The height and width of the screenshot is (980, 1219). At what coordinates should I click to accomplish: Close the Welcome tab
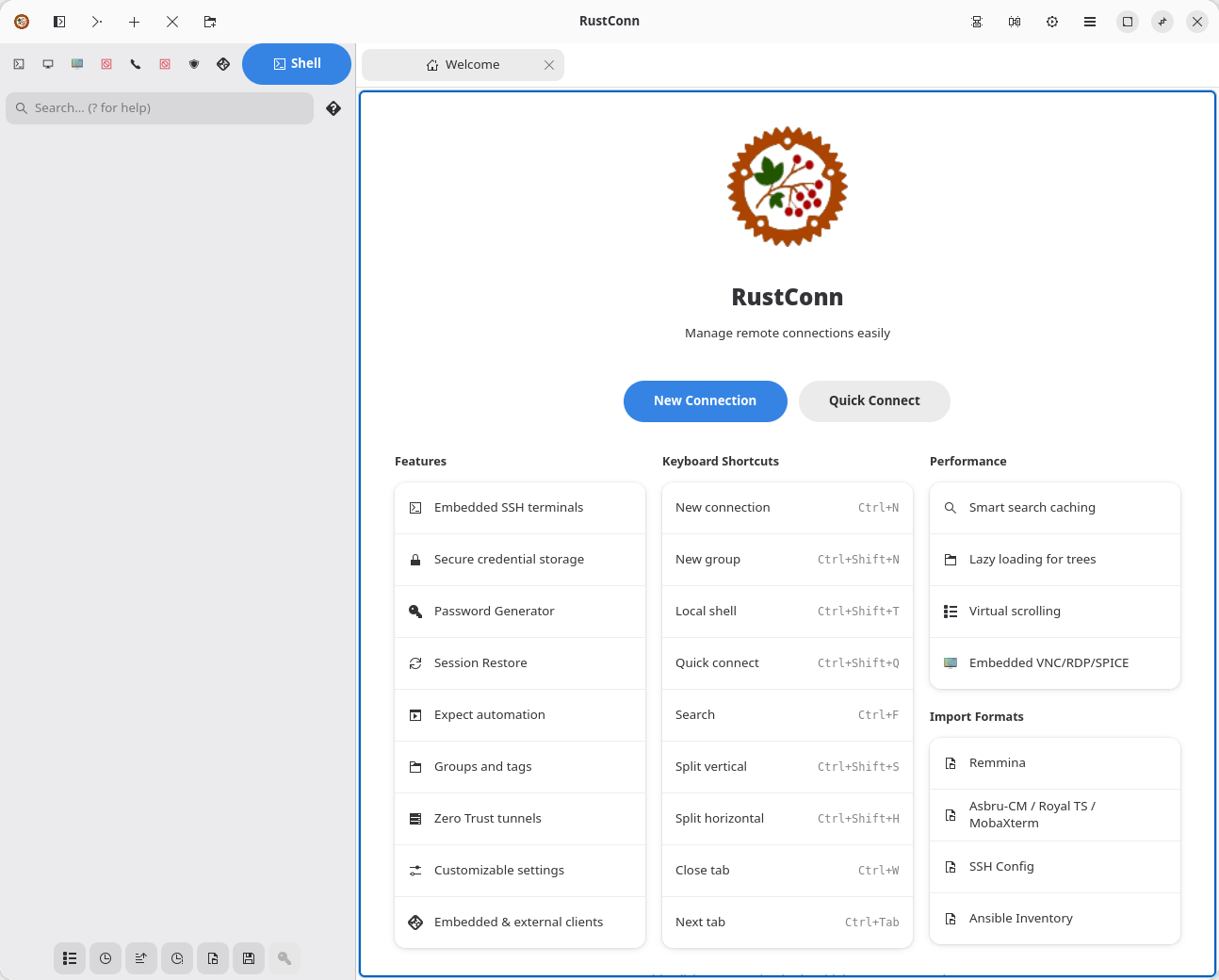(x=549, y=65)
